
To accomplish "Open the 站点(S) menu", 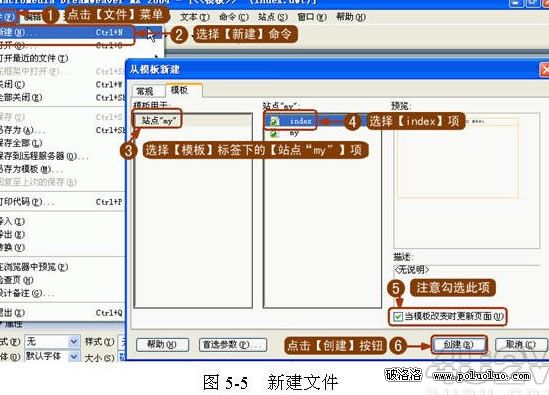I will tap(273, 17).
